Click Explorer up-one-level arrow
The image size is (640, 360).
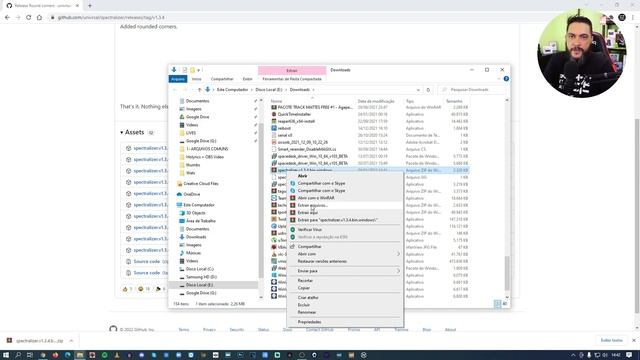coord(199,90)
